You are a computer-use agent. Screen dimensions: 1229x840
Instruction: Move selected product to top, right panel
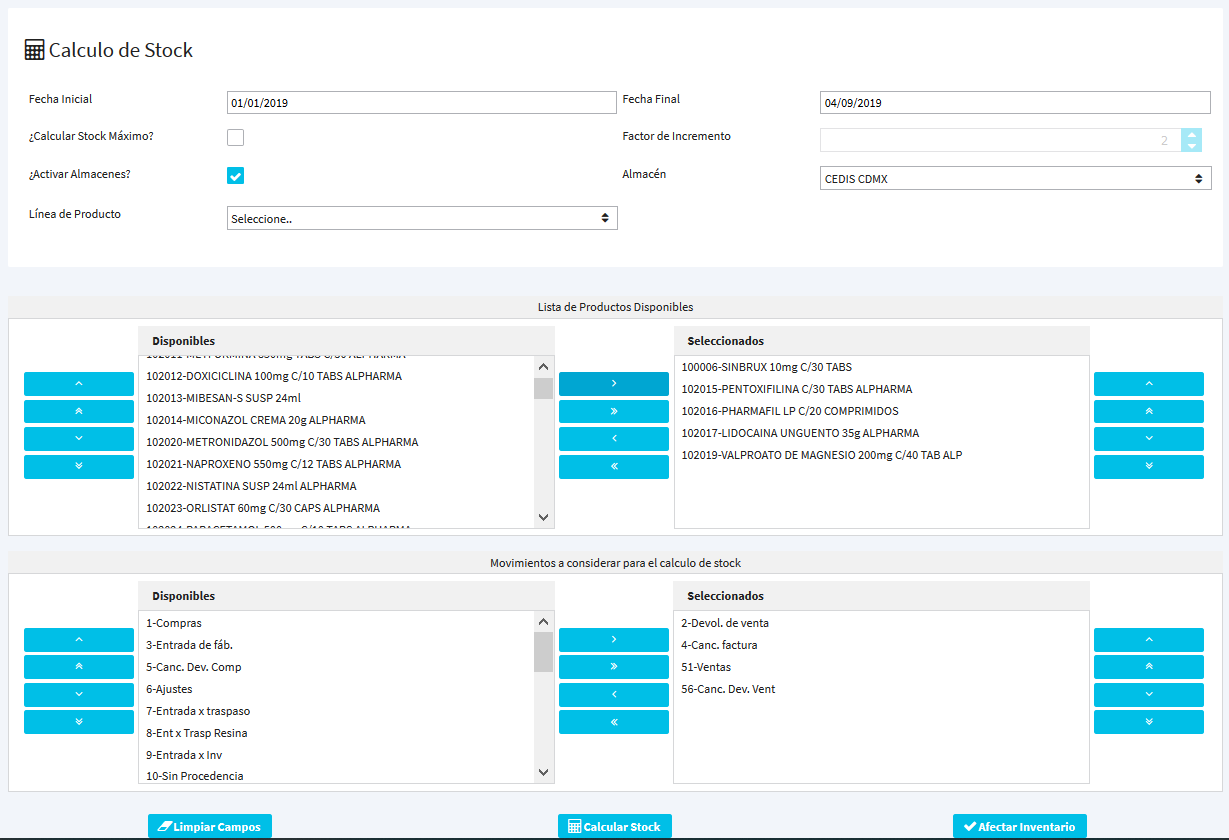(x=1148, y=412)
